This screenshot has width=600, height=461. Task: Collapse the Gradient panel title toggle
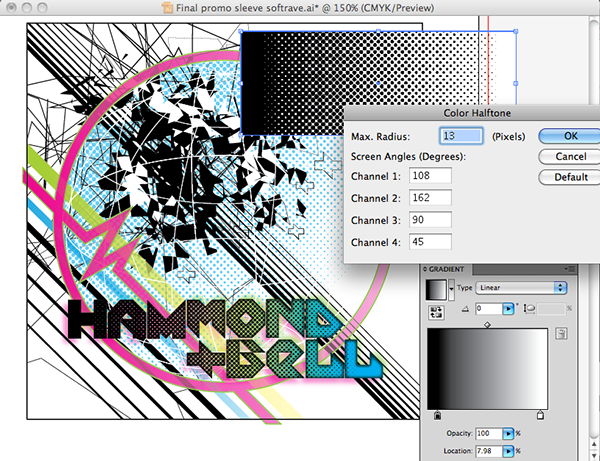coord(425,269)
